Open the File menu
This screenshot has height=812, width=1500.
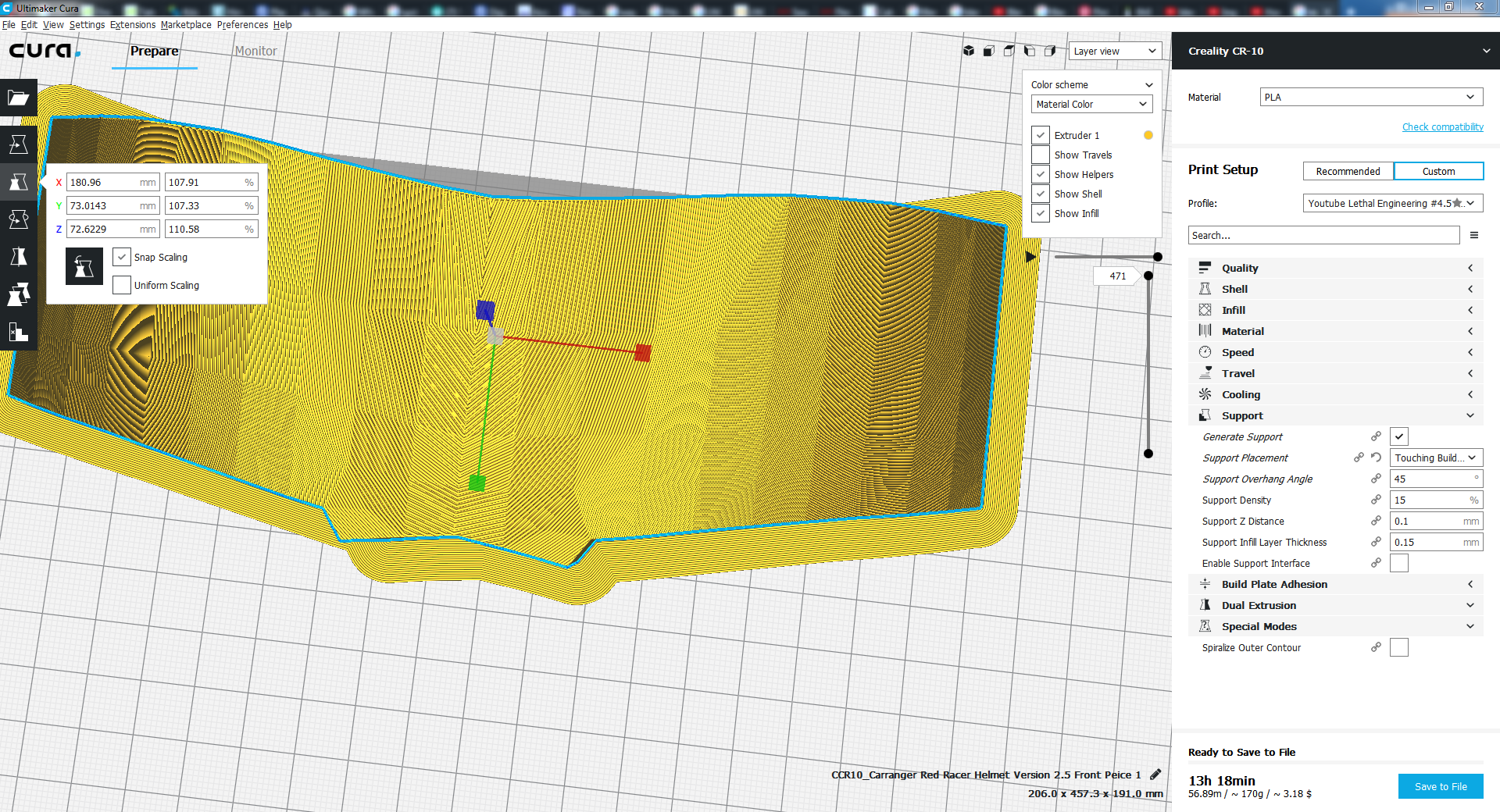[9, 24]
